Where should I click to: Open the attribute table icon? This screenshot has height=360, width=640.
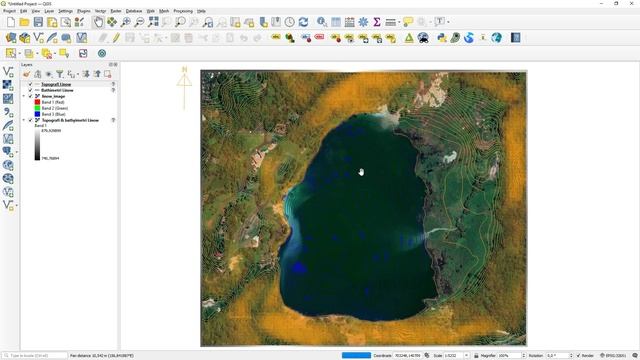pyautogui.click(x=336, y=22)
